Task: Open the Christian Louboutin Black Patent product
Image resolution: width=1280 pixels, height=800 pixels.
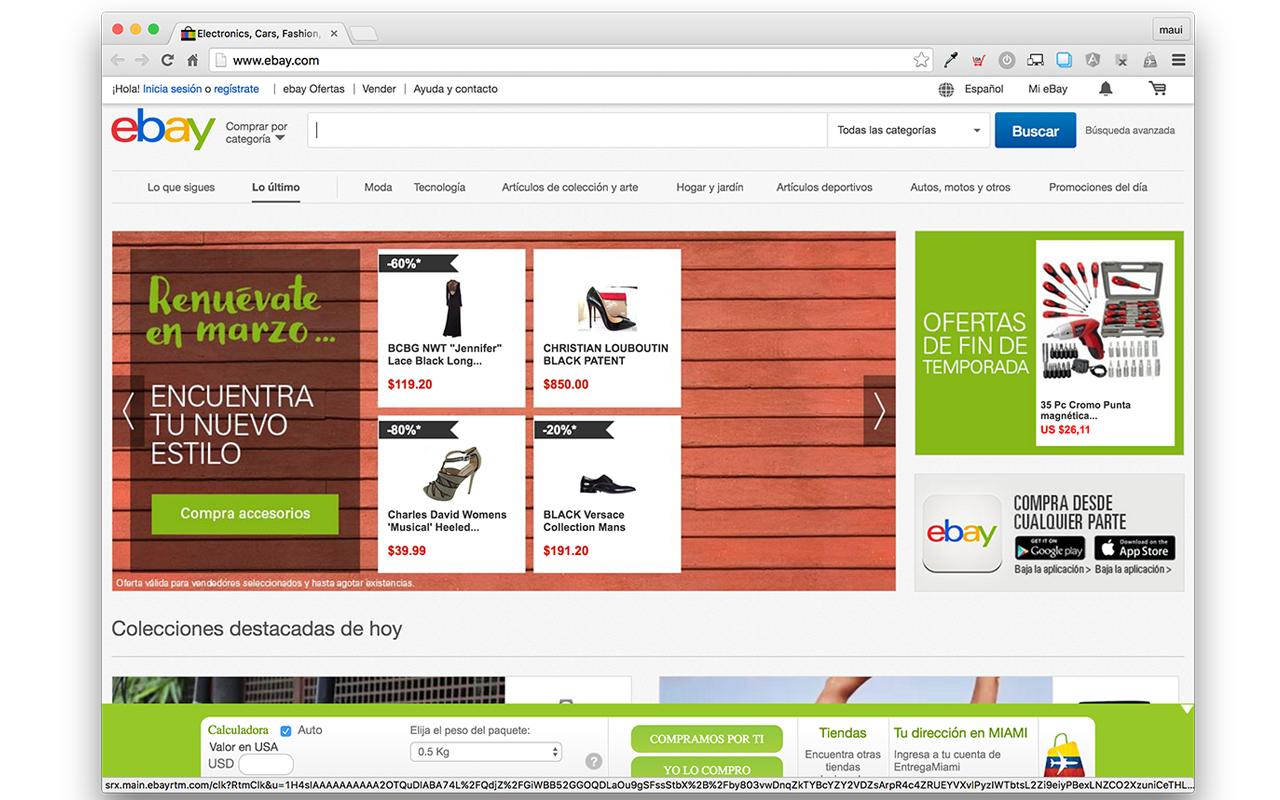Action: pyautogui.click(x=607, y=328)
